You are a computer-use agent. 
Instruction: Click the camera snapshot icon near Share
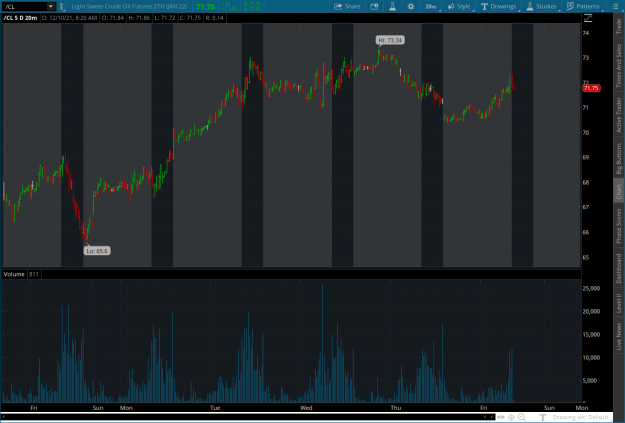tap(374, 6)
